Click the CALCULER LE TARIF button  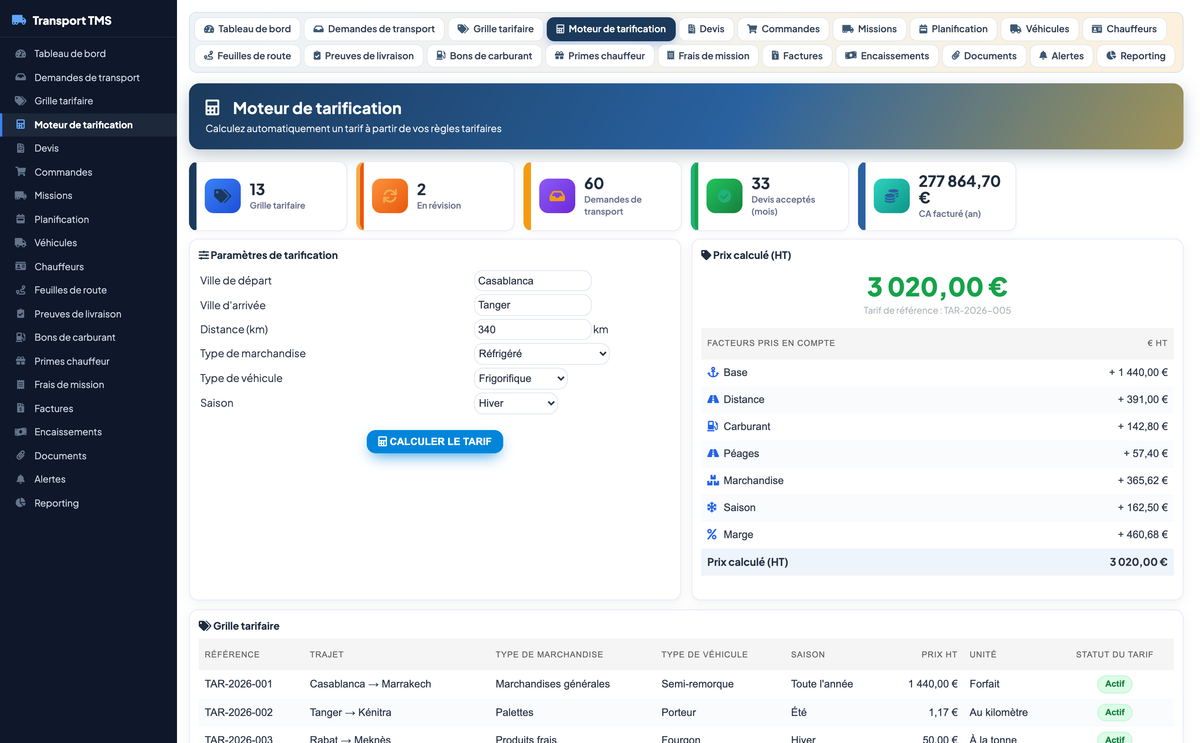pos(435,441)
